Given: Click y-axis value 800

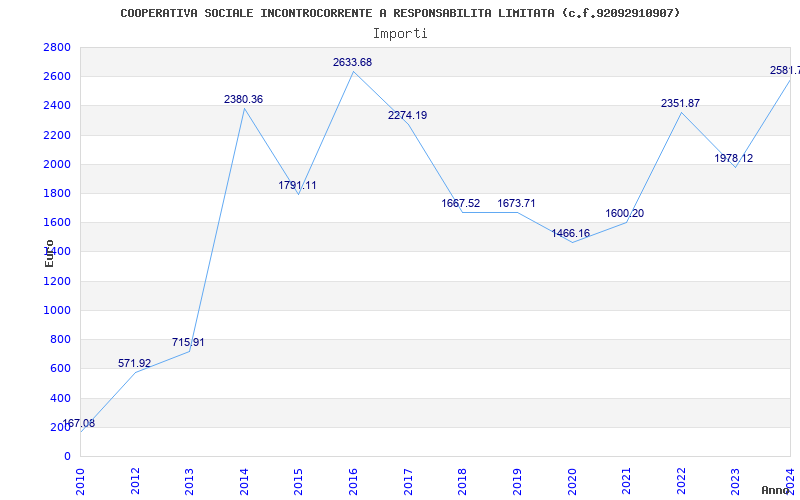Looking at the screenshot, I should [x=61, y=339].
